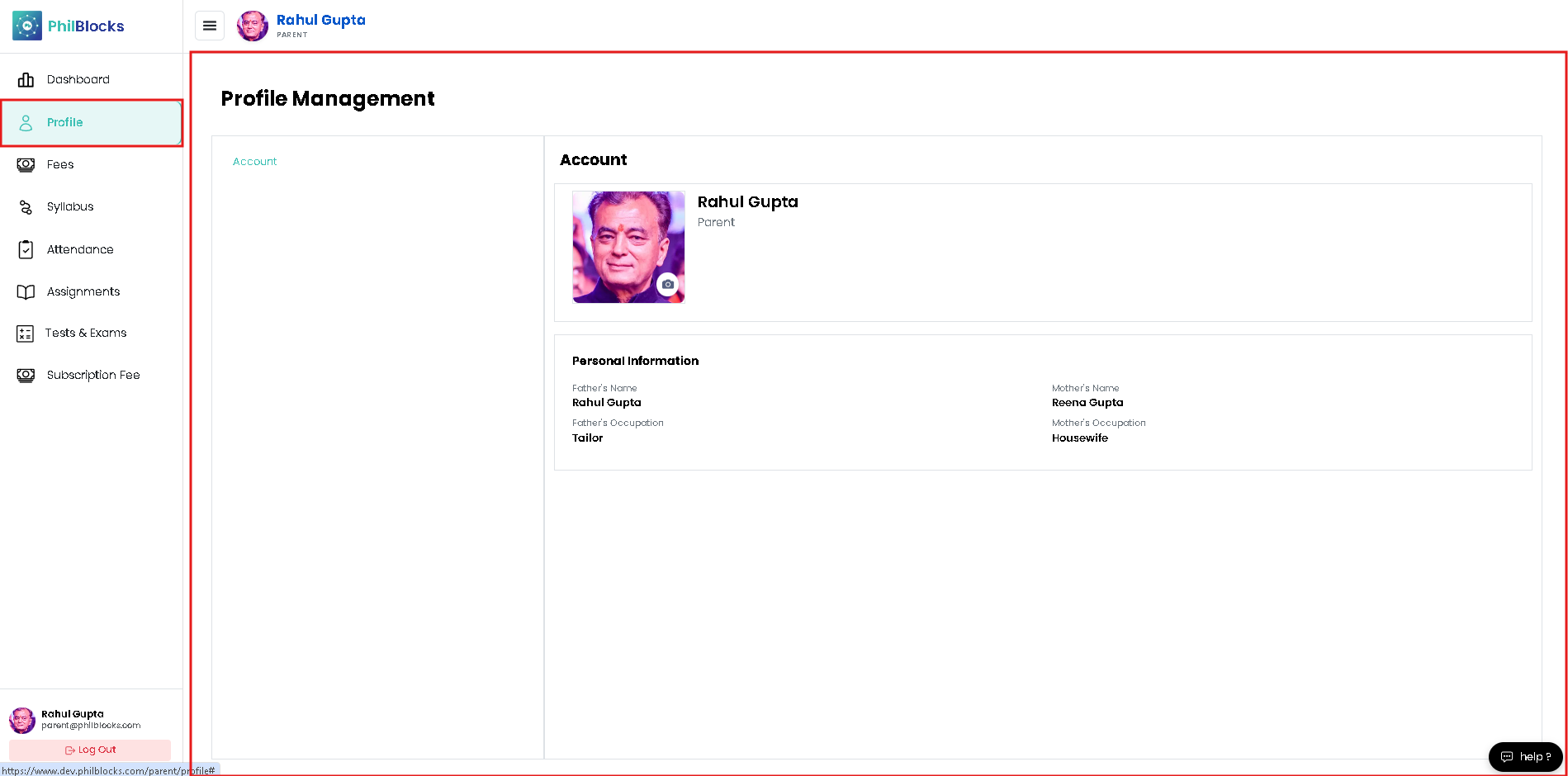Open the help chat button
The image size is (1568, 776).
click(x=1525, y=756)
